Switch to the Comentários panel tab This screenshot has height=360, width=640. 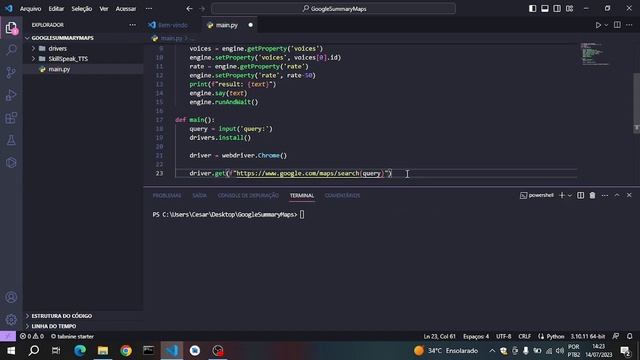tap(342, 196)
